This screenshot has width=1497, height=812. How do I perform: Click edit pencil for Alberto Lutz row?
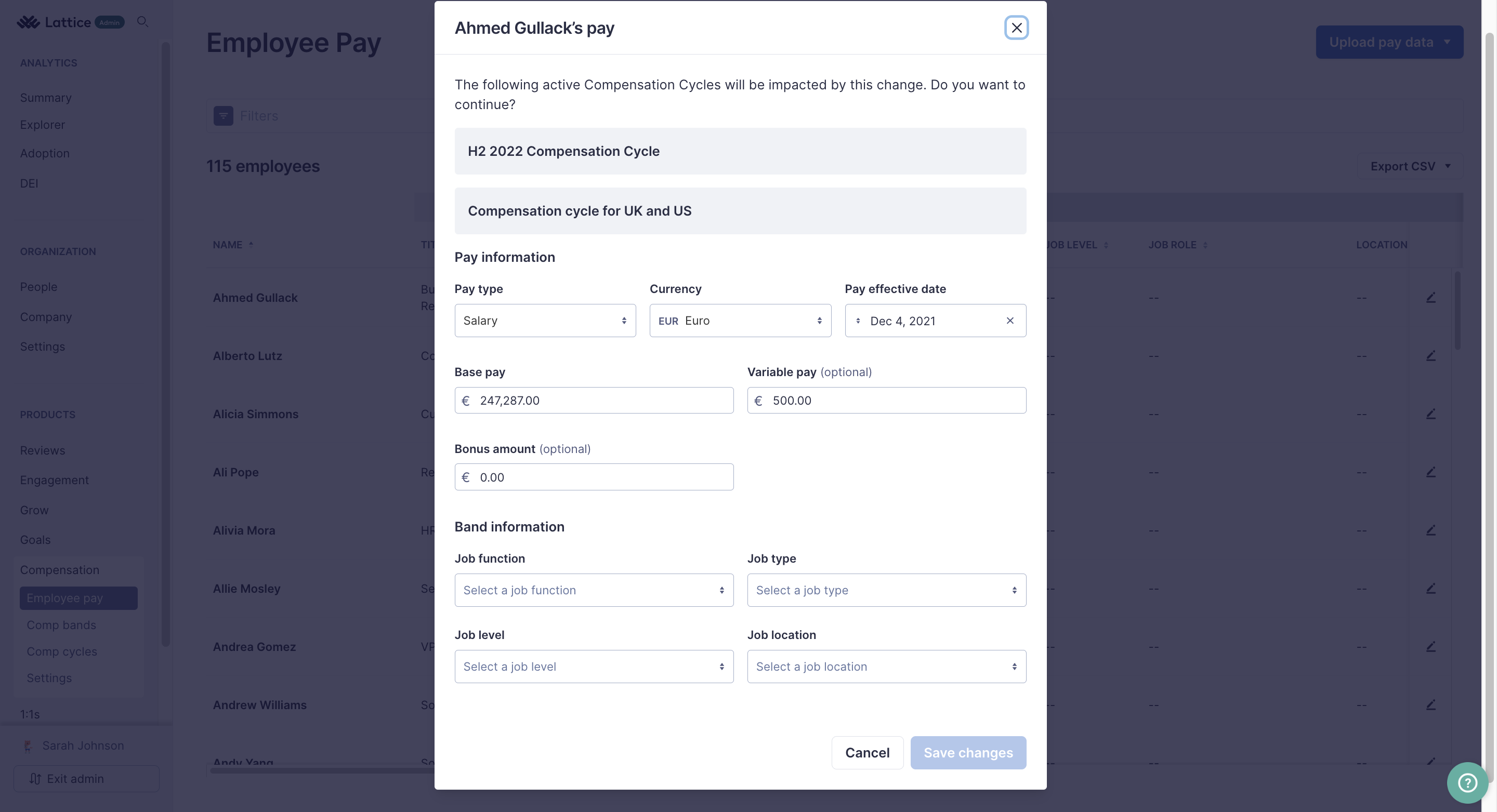pos(1431,355)
